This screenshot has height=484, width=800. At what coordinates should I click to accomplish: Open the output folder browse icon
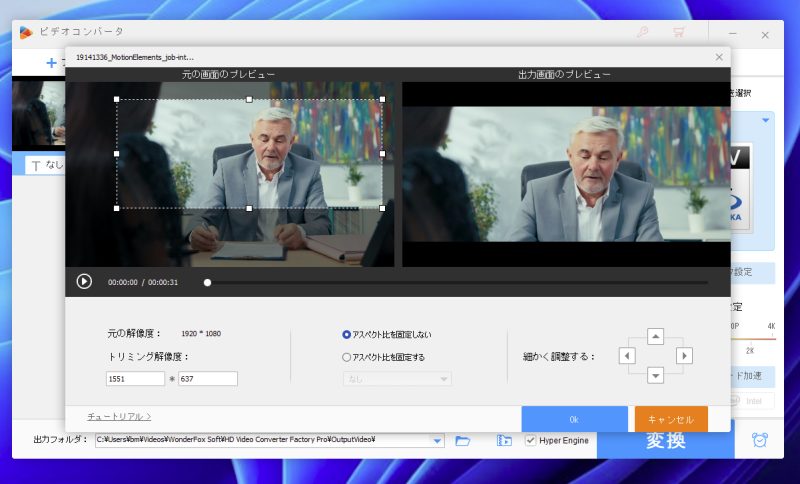[463, 440]
